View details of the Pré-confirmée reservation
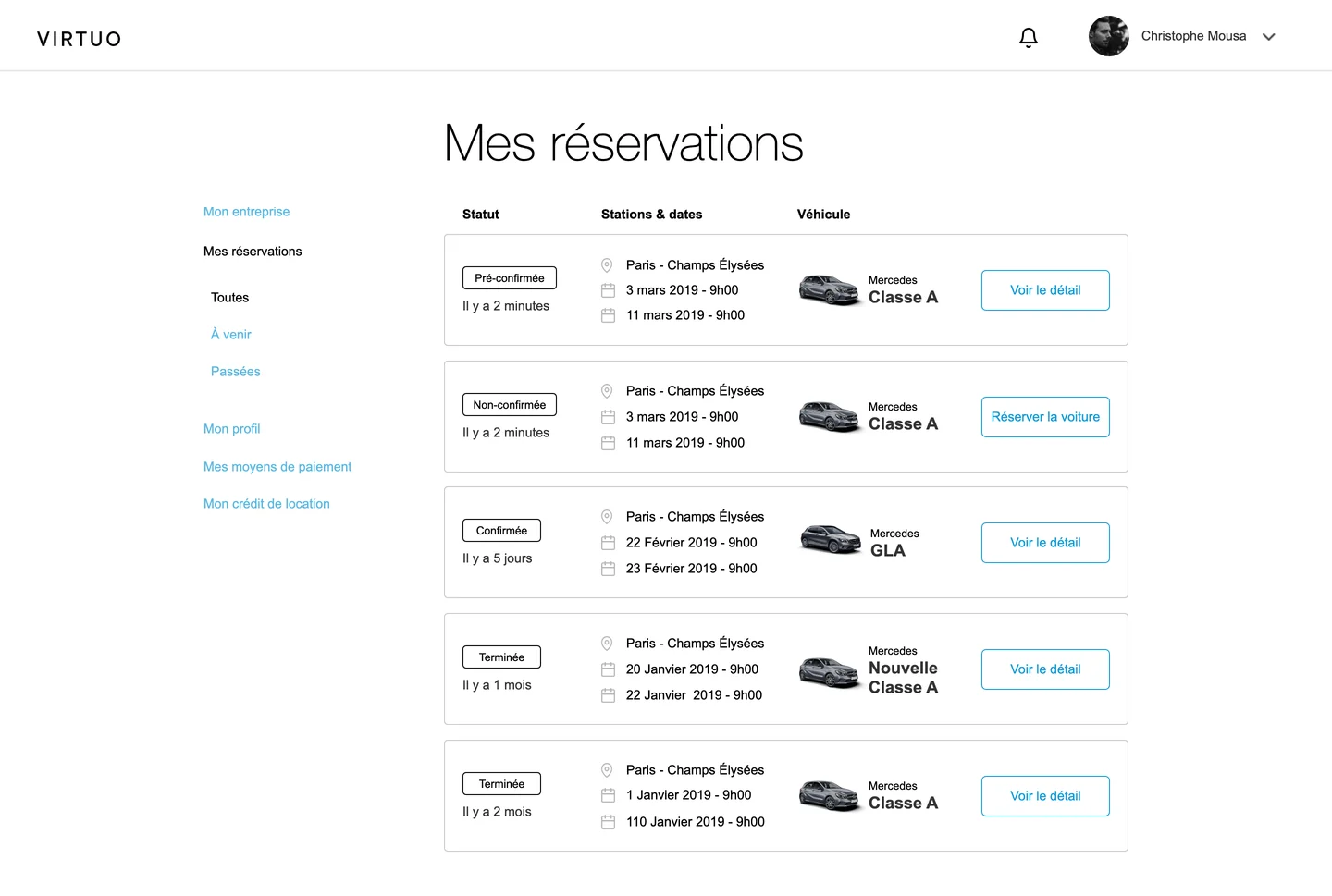This screenshot has height=896, width=1332. point(1045,290)
